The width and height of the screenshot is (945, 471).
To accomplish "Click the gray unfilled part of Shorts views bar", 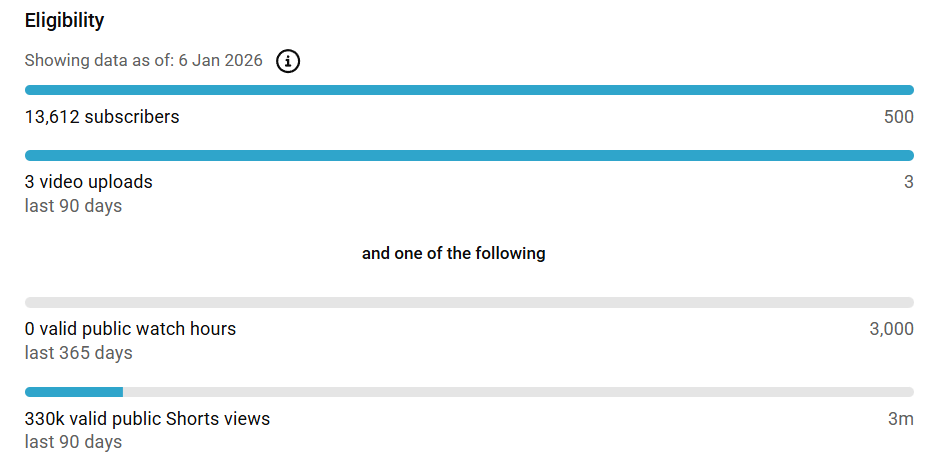I will point(517,392).
